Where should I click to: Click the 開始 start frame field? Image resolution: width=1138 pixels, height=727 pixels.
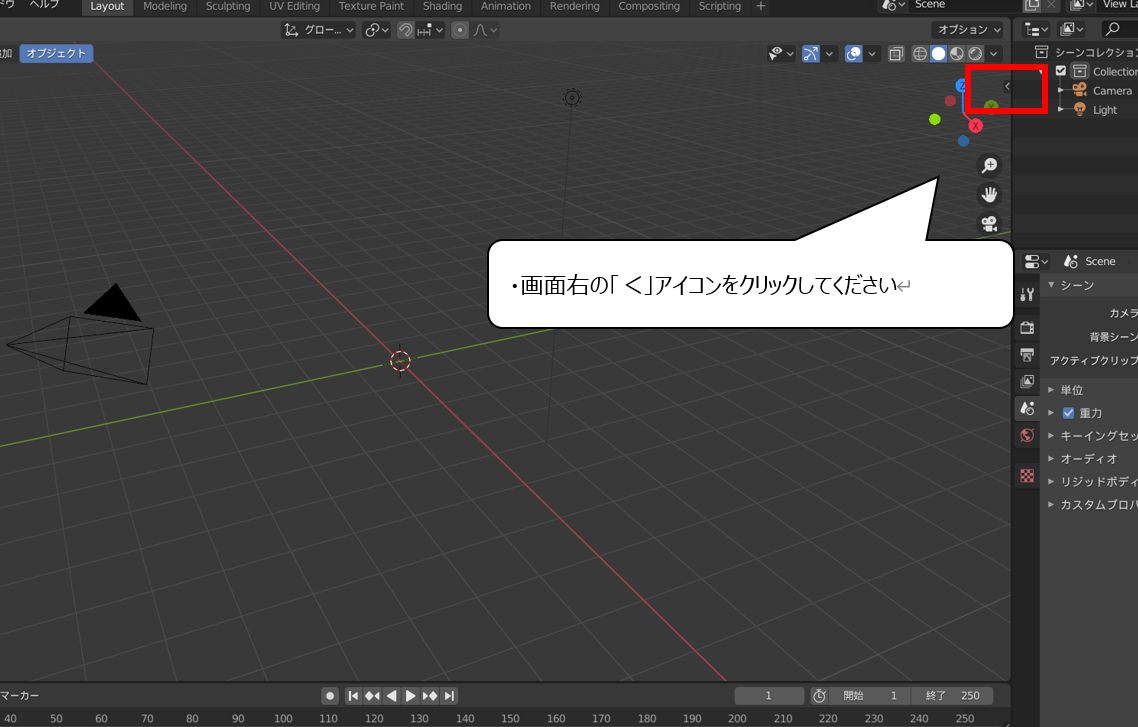point(870,696)
